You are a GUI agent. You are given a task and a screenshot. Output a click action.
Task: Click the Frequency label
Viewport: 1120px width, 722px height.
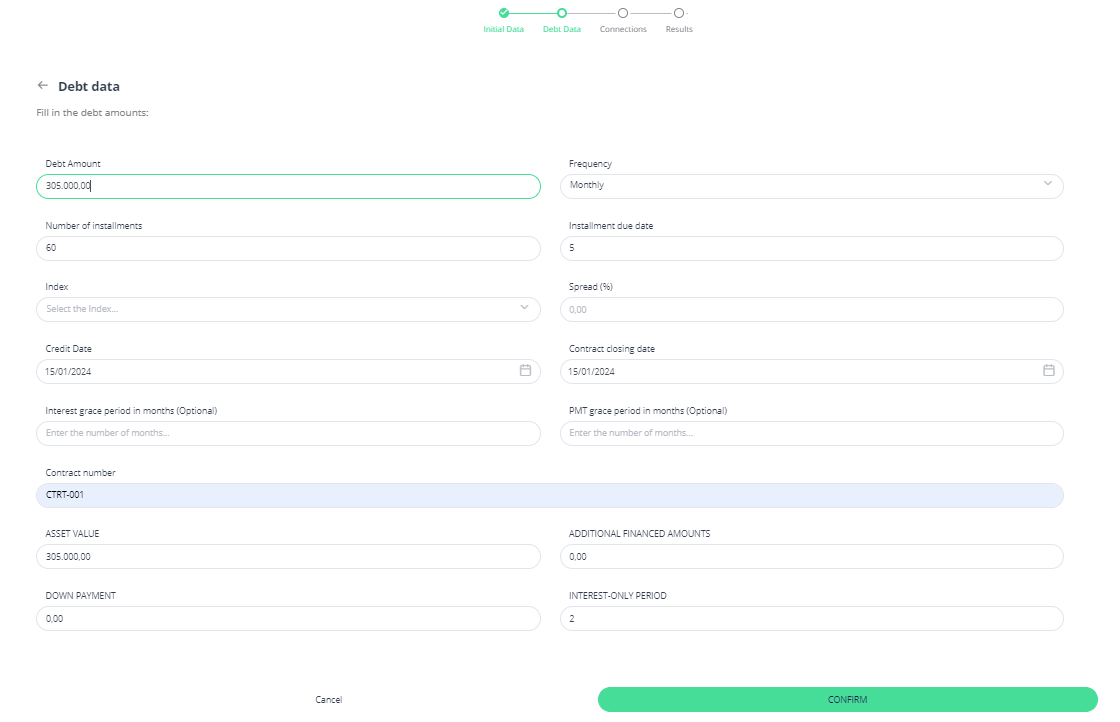(590, 164)
